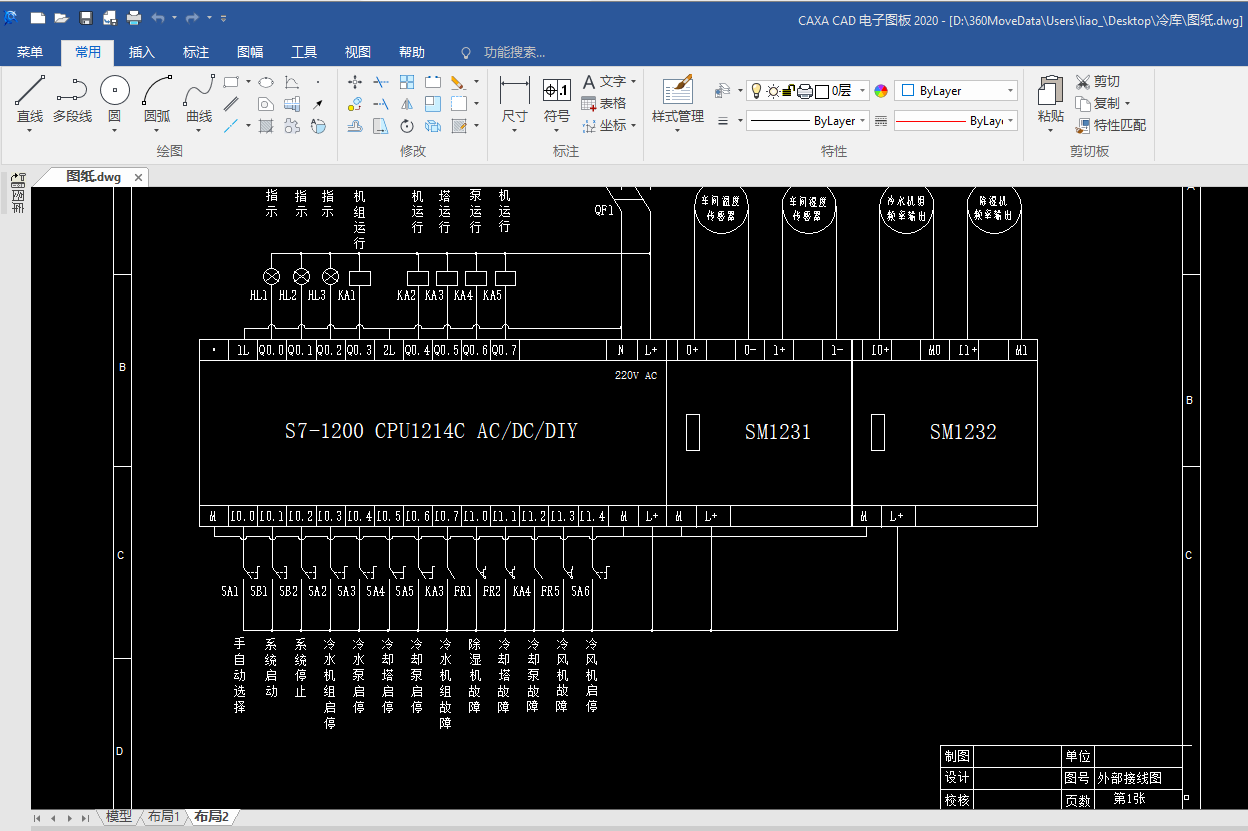1248x831 pixels.
Task: Choose the rectangle drawing tool
Action: click(230, 82)
